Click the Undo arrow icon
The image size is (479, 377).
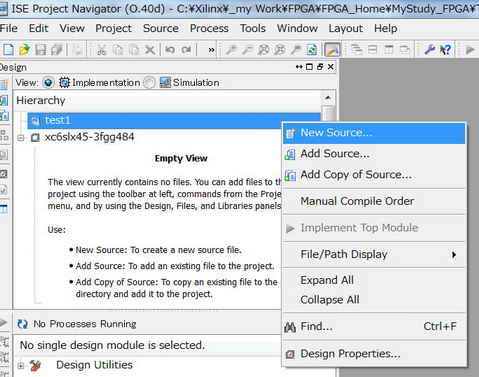pos(170,50)
